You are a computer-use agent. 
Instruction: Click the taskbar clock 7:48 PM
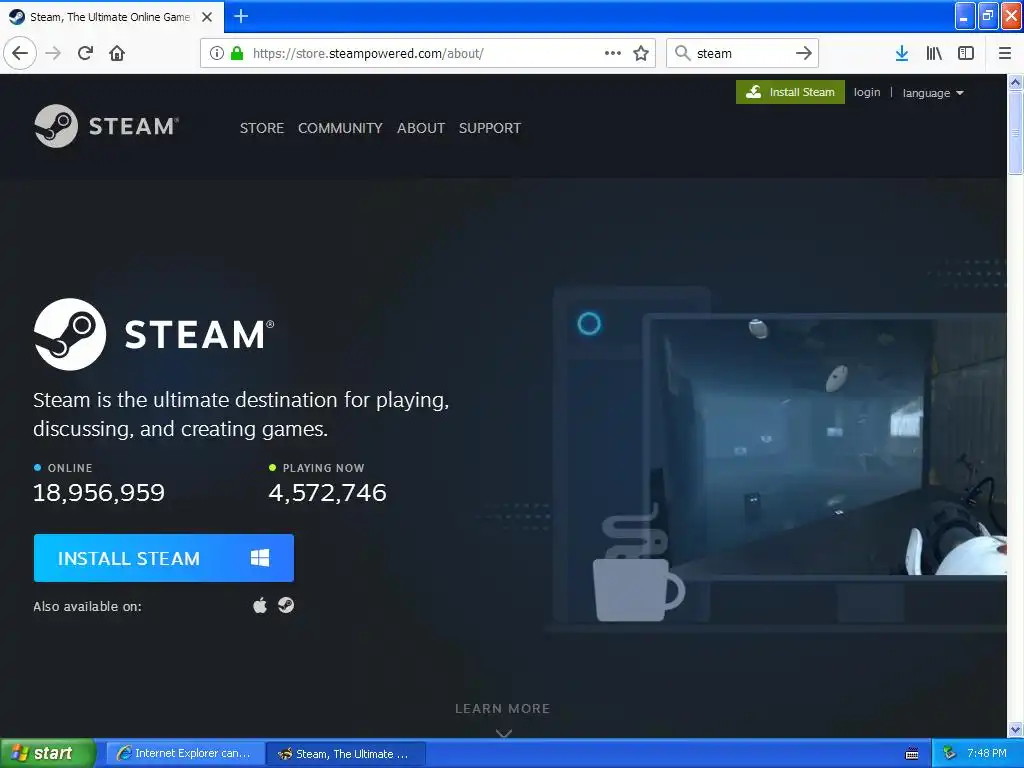[986, 753]
